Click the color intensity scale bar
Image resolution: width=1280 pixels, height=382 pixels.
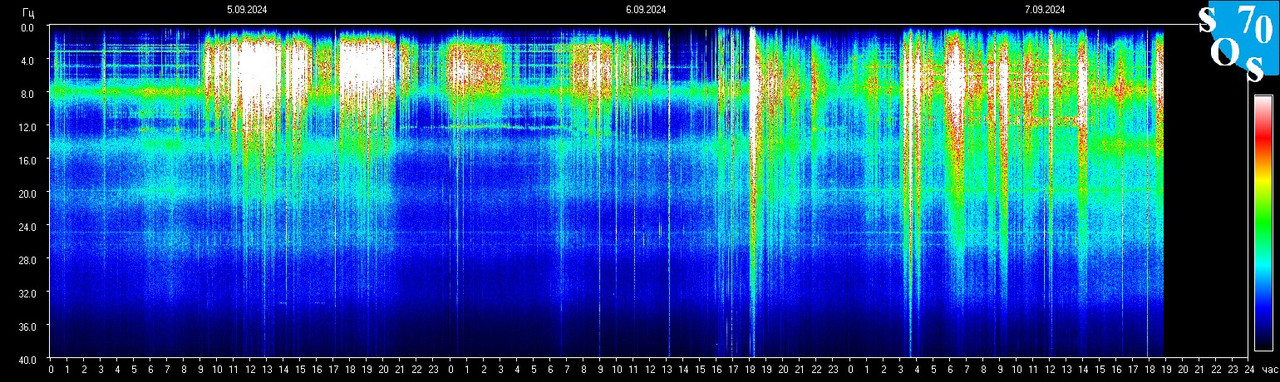click(x=1264, y=223)
